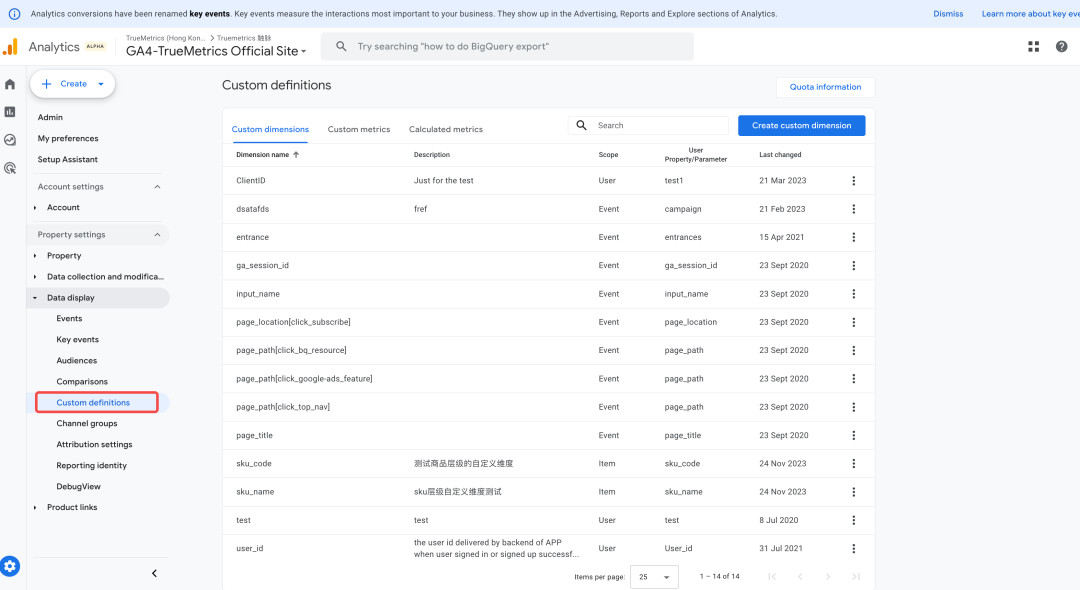Open Reports icon in left rail
The image size is (1080, 590).
click(10, 112)
